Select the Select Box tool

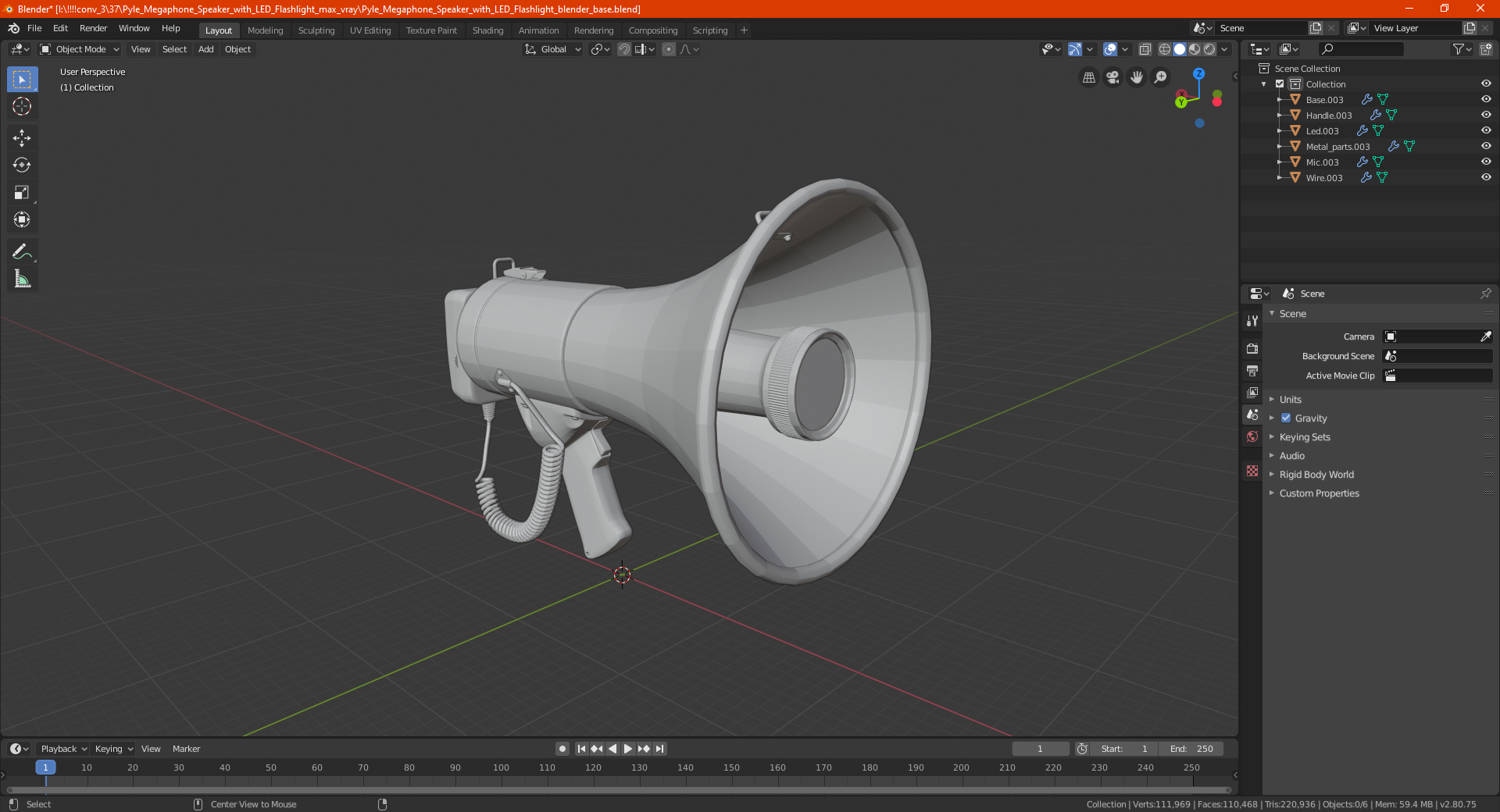click(x=22, y=80)
